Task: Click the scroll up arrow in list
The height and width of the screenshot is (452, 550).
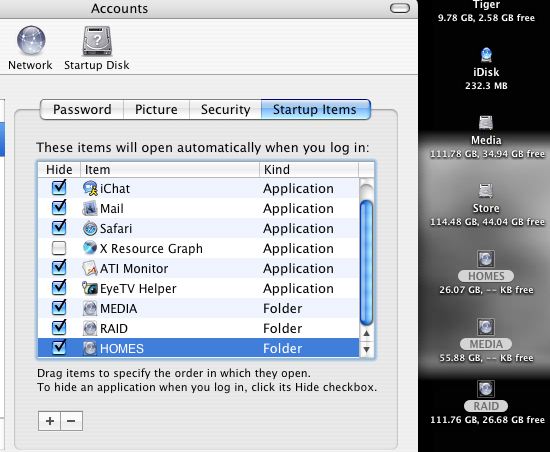Action: pos(367,333)
